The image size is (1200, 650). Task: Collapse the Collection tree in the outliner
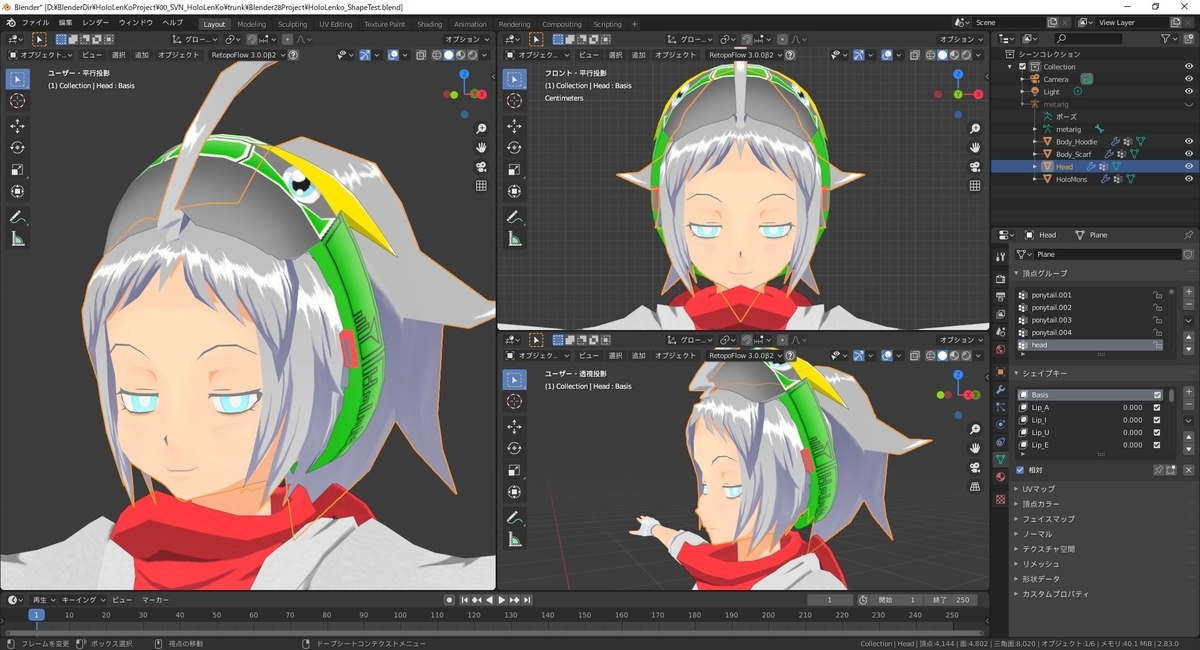(x=1009, y=67)
